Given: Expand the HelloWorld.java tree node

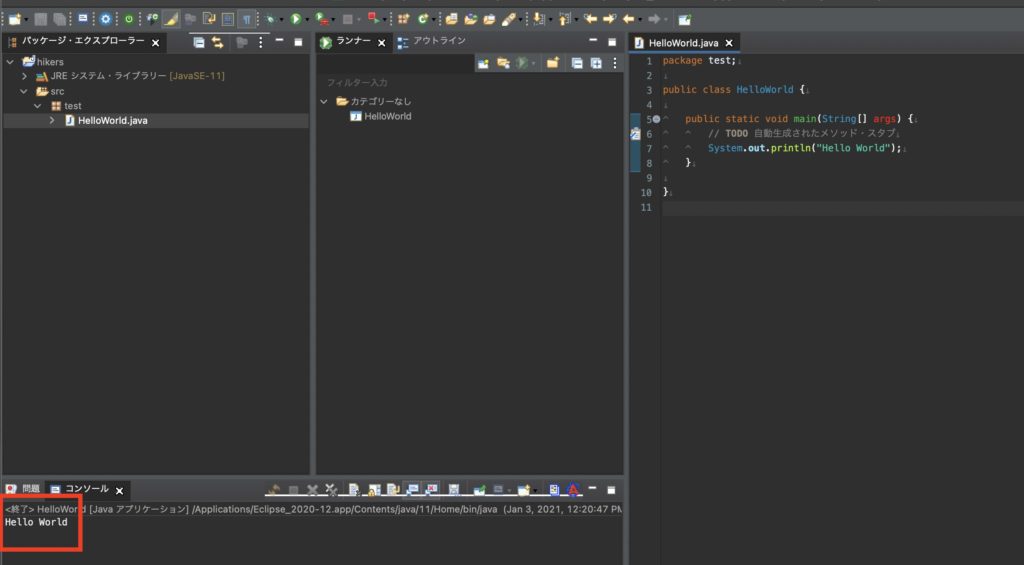Looking at the screenshot, I should tap(52, 120).
